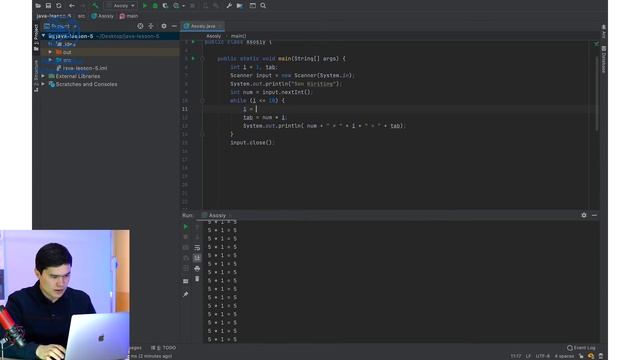Toggle Scroll to End in Run console
This screenshot has height=360, width=640.
pos(197,258)
